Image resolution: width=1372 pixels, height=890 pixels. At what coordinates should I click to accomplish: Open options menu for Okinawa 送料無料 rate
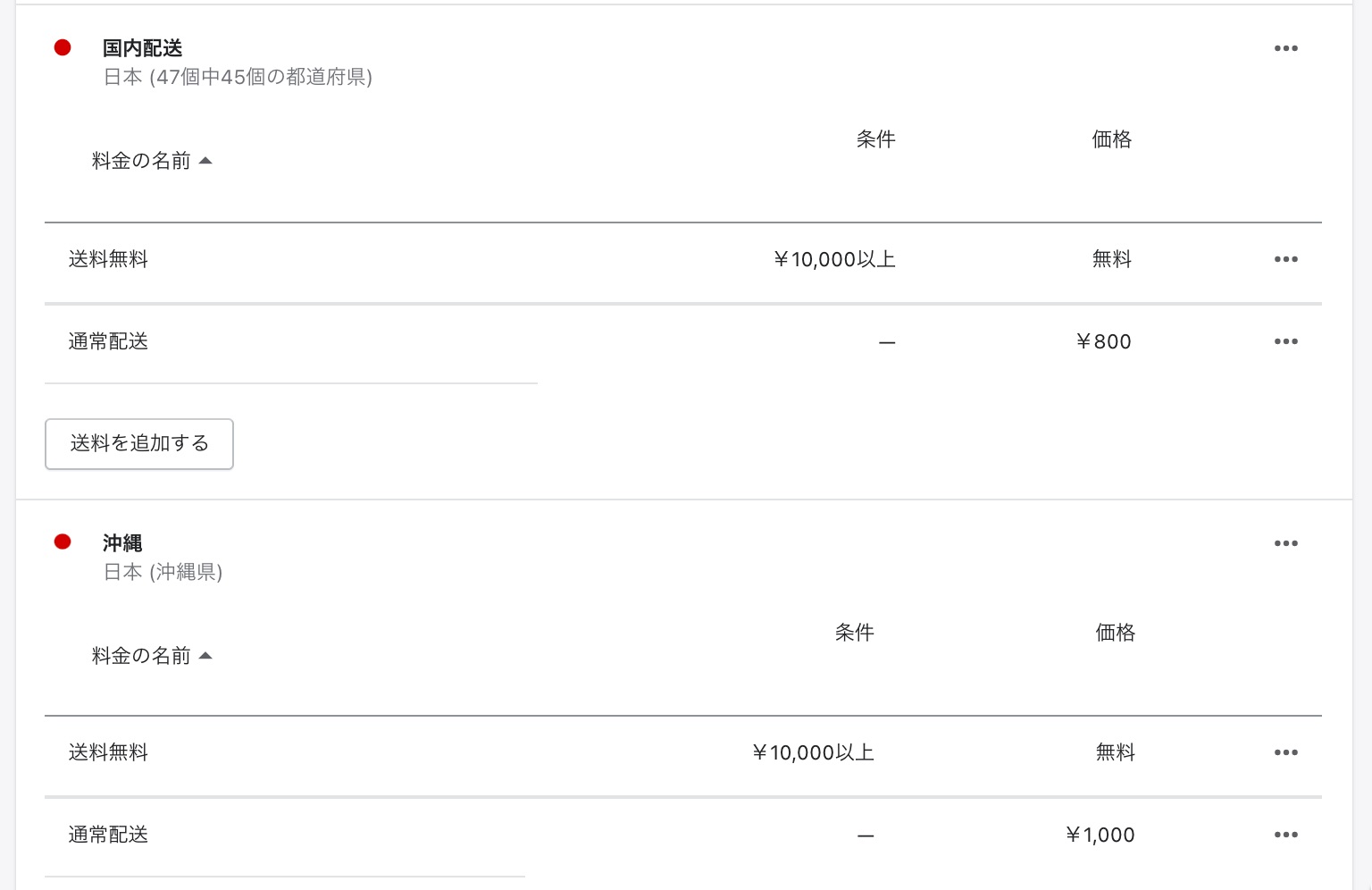tap(1286, 752)
